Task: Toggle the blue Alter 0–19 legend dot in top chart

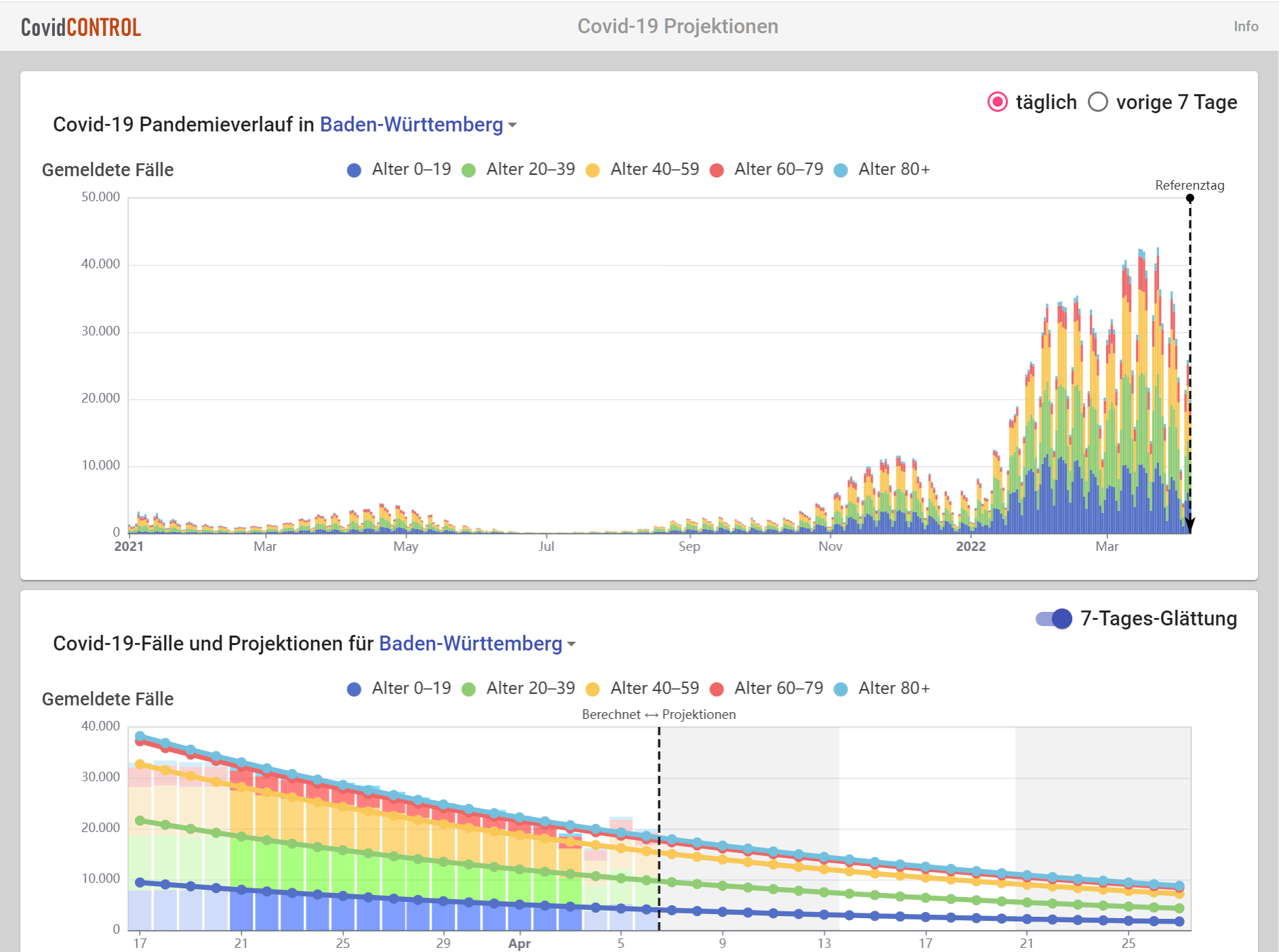Action: tap(354, 170)
